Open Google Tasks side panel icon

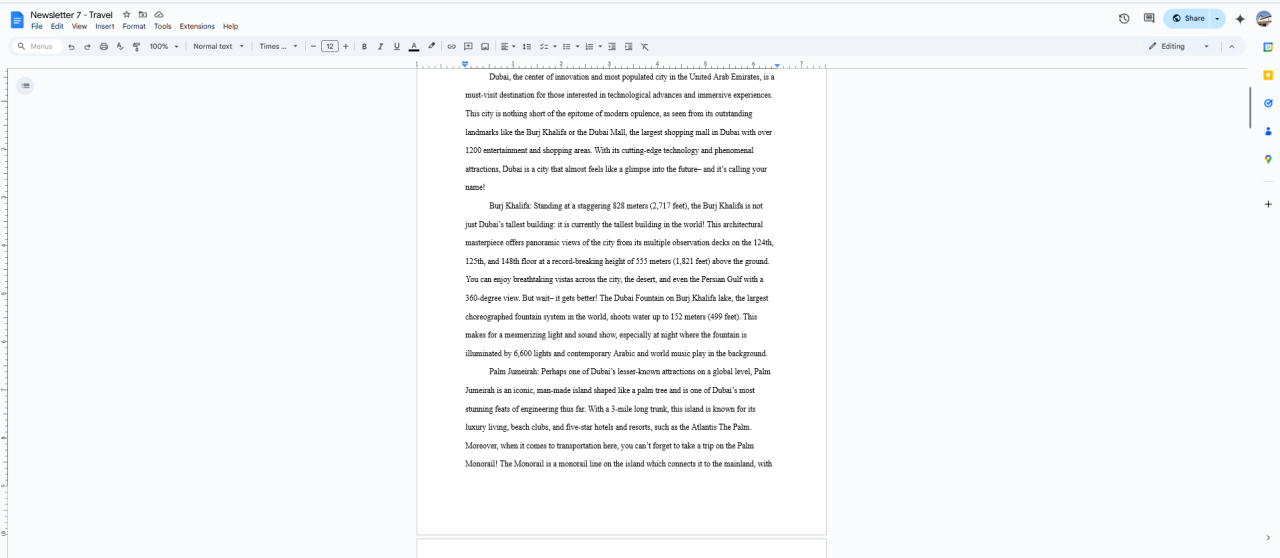pos(1268,103)
